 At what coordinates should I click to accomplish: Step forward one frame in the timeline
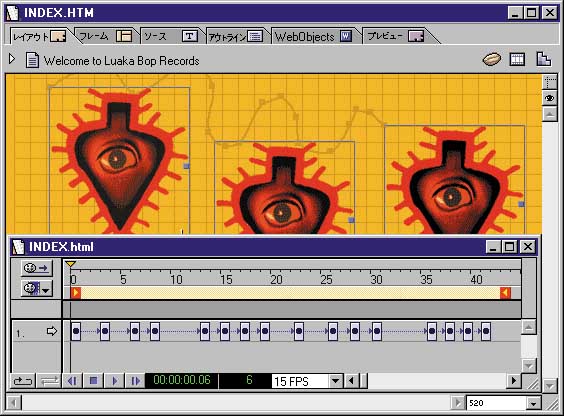[135, 380]
